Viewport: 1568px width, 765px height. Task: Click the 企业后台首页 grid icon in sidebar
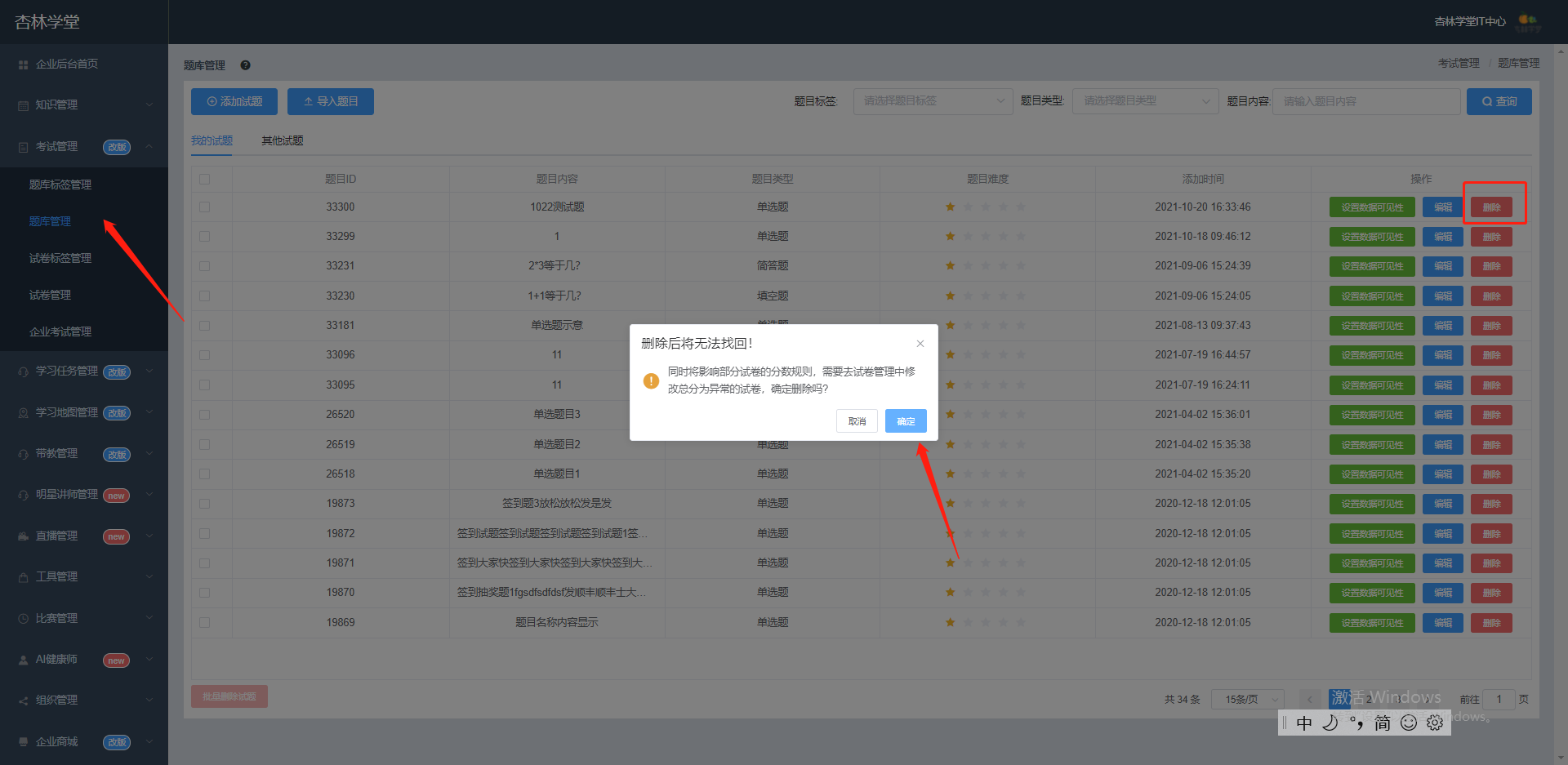click(x=24, y=64)
